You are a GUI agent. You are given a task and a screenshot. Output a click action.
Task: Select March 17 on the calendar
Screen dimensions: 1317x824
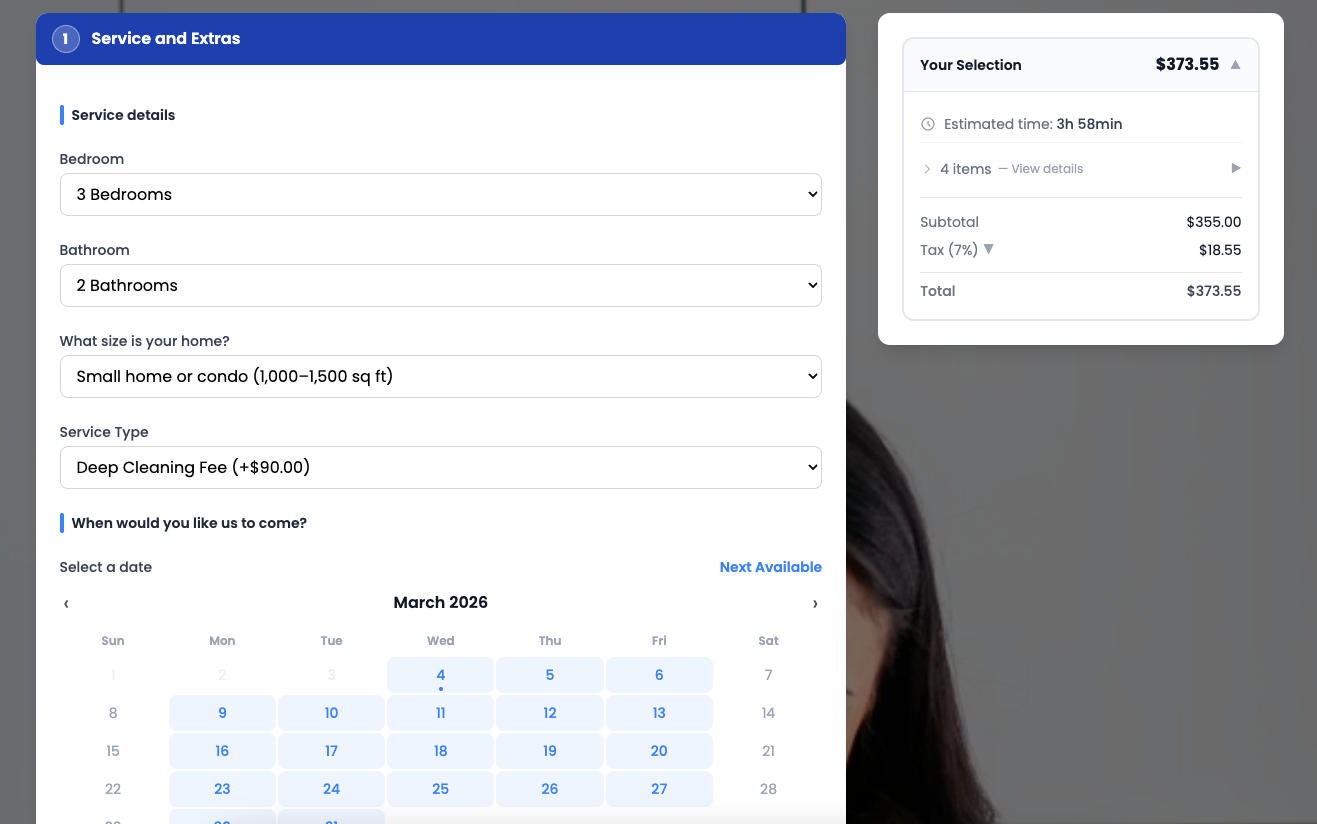331,751
